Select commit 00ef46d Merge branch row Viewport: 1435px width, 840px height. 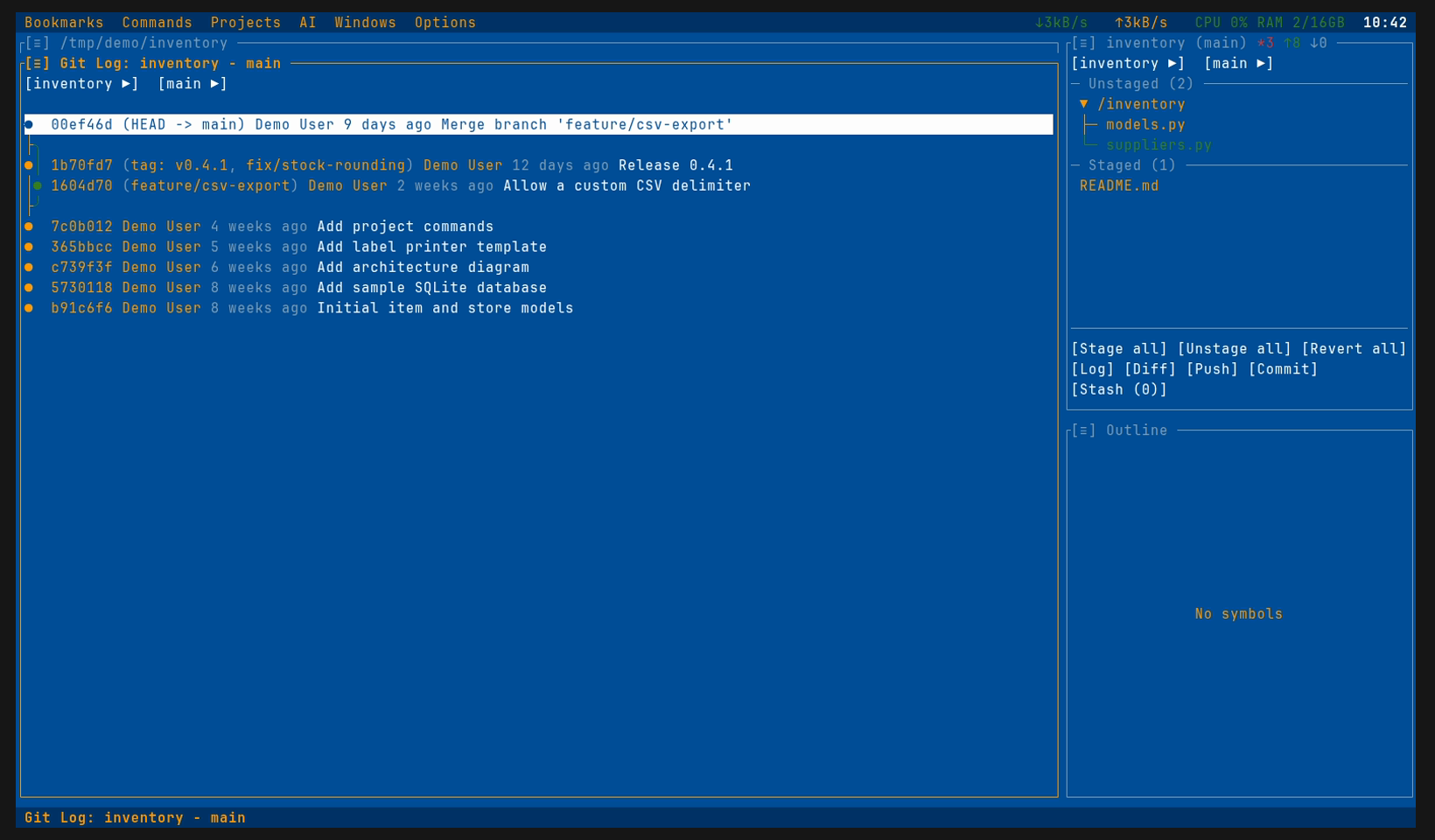point(539,124)
